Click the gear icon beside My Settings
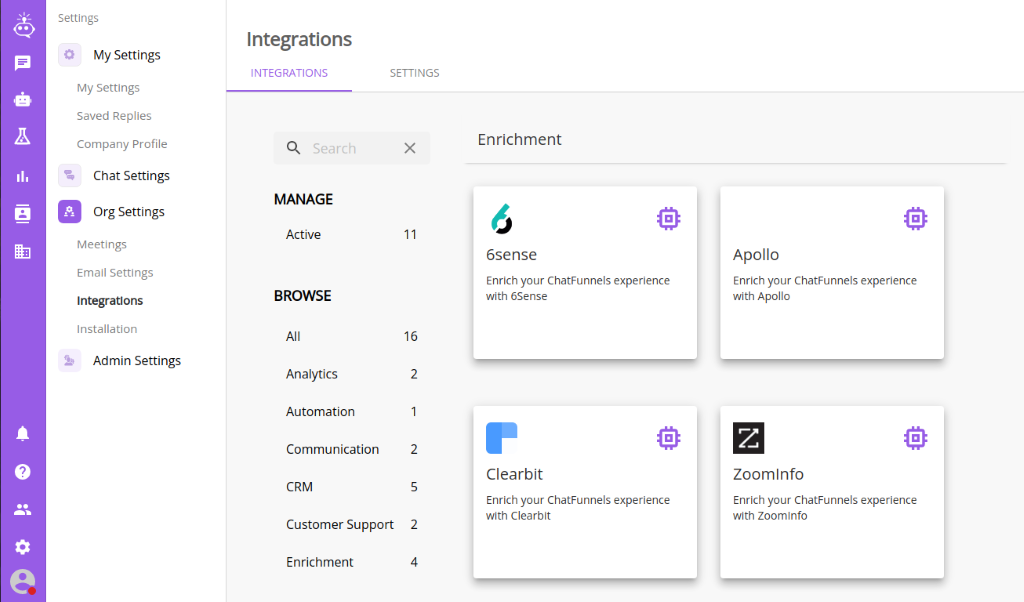 coord(69,55)
